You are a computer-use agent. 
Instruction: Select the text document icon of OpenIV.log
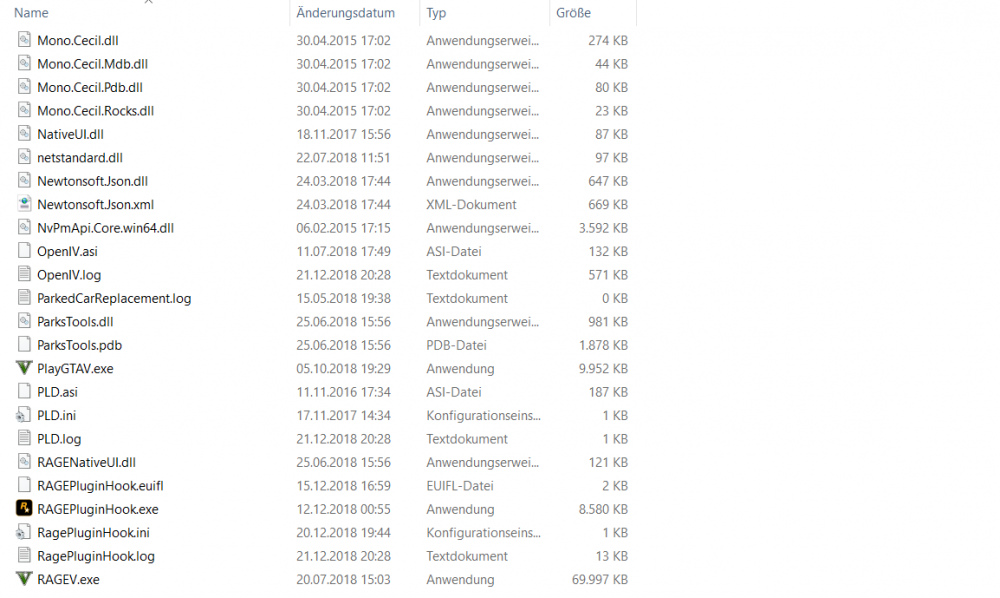(24, 274)
